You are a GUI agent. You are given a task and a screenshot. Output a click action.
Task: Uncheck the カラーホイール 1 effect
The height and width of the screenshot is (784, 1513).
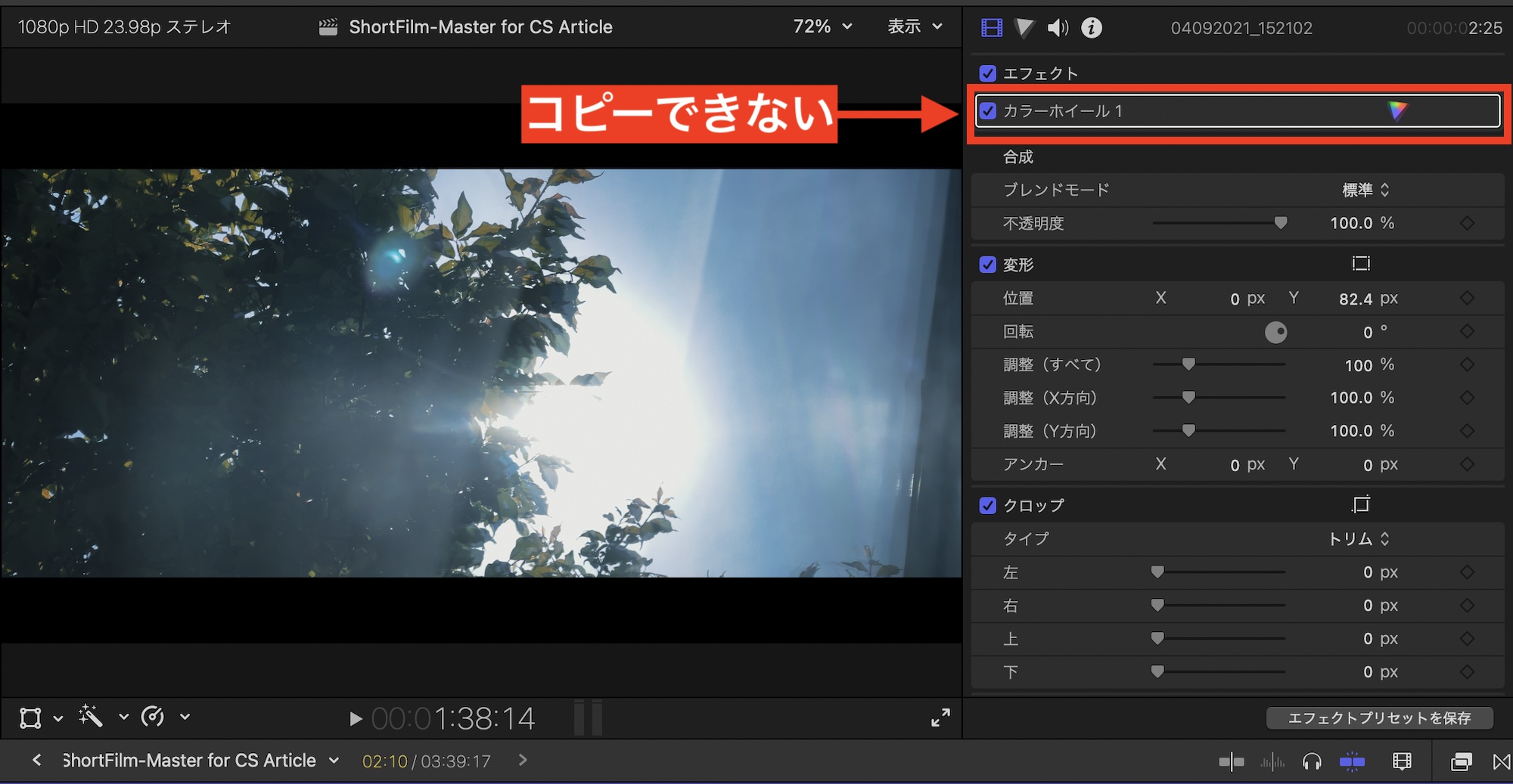[987, 111]
